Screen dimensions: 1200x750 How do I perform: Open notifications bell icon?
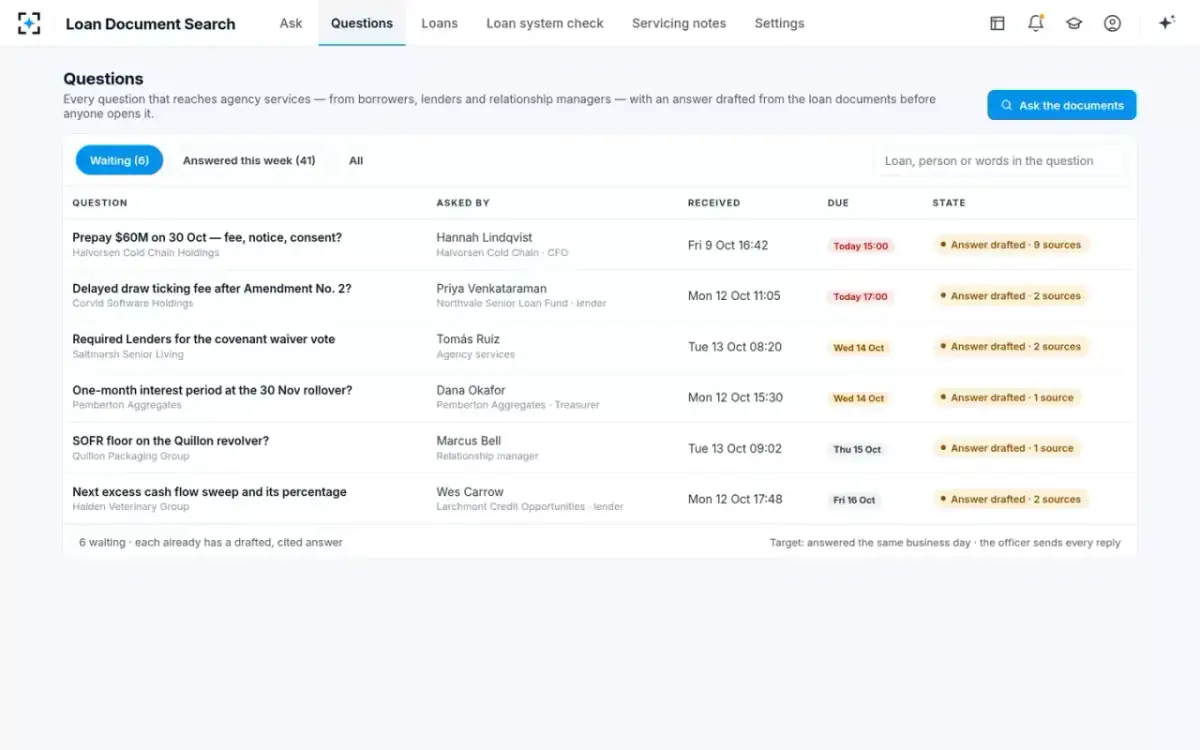(1036, 23)
